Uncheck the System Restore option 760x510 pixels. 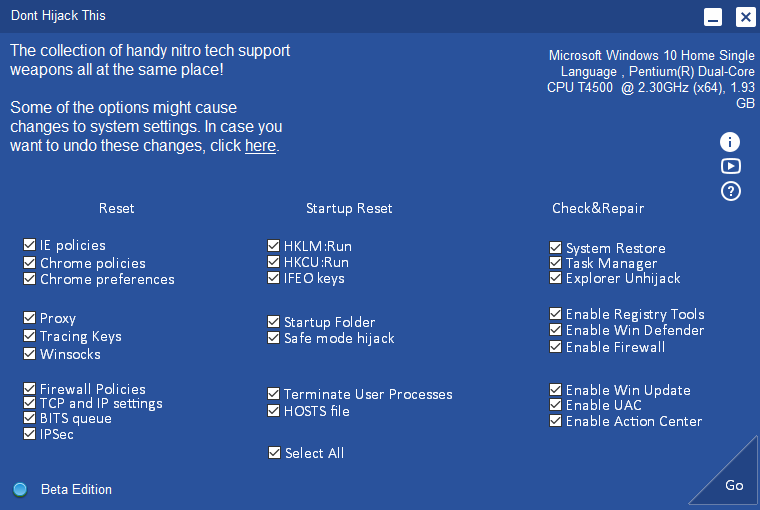pyautogui.click(x=555, y=247)
